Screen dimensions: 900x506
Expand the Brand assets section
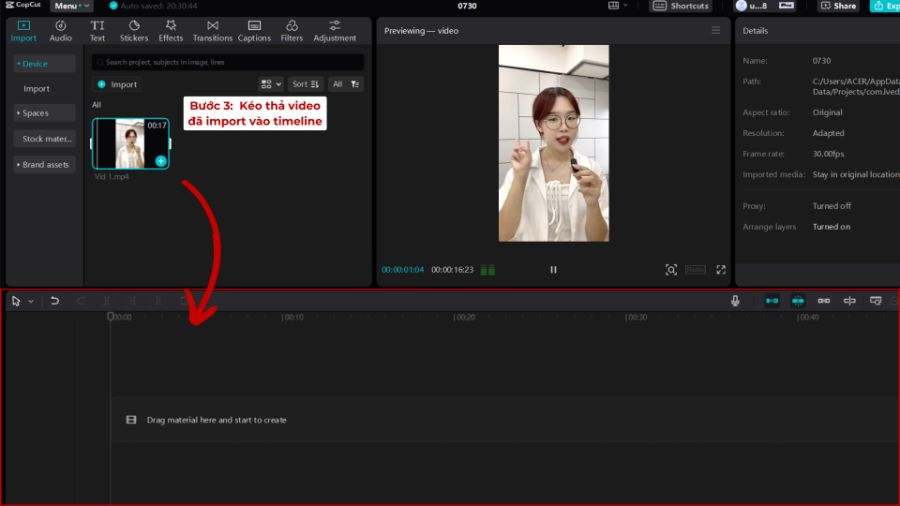[x=44, y=165]
